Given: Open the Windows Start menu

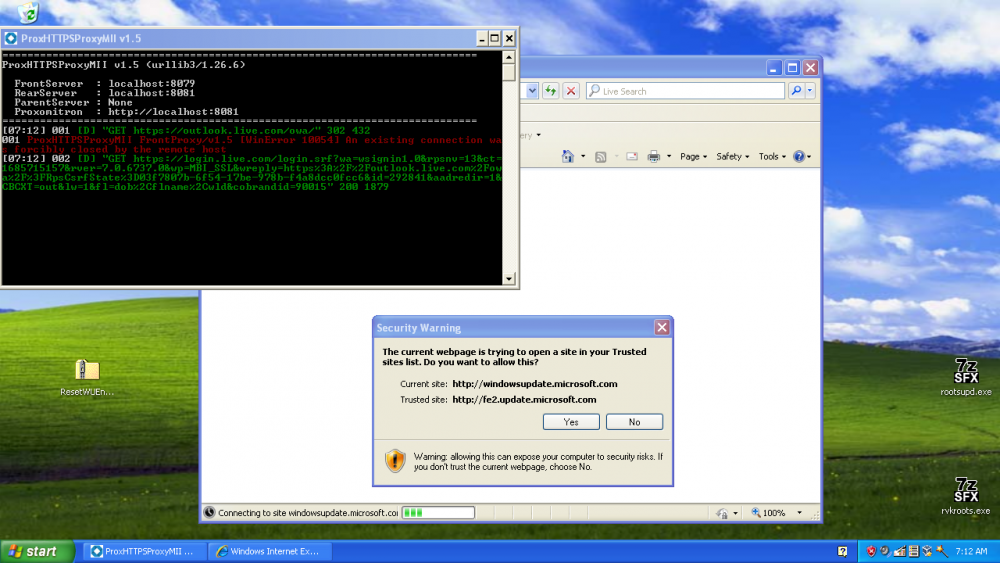Looking at the screenshot, I should (37, 552).
